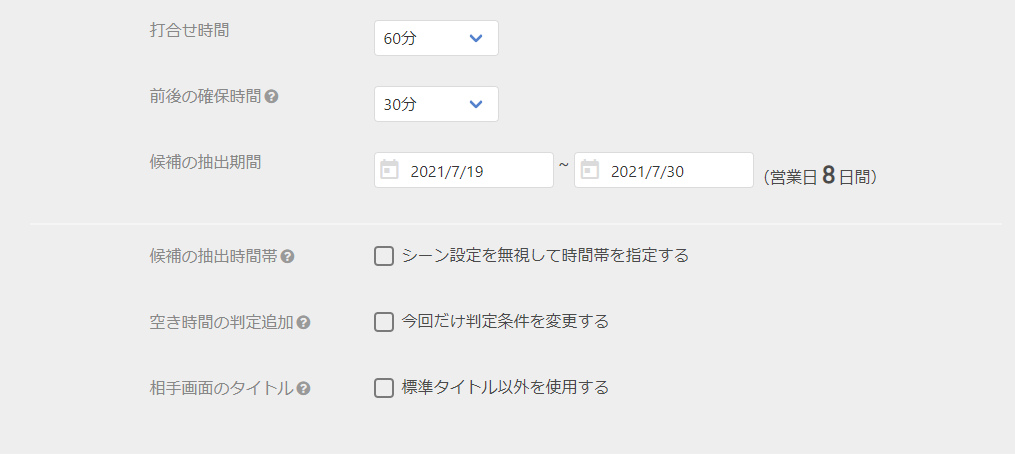1015x458 pixels.
Task: Enable シーン設定を無視して時間帯を指定する checkbox
Action: point(384,256)
